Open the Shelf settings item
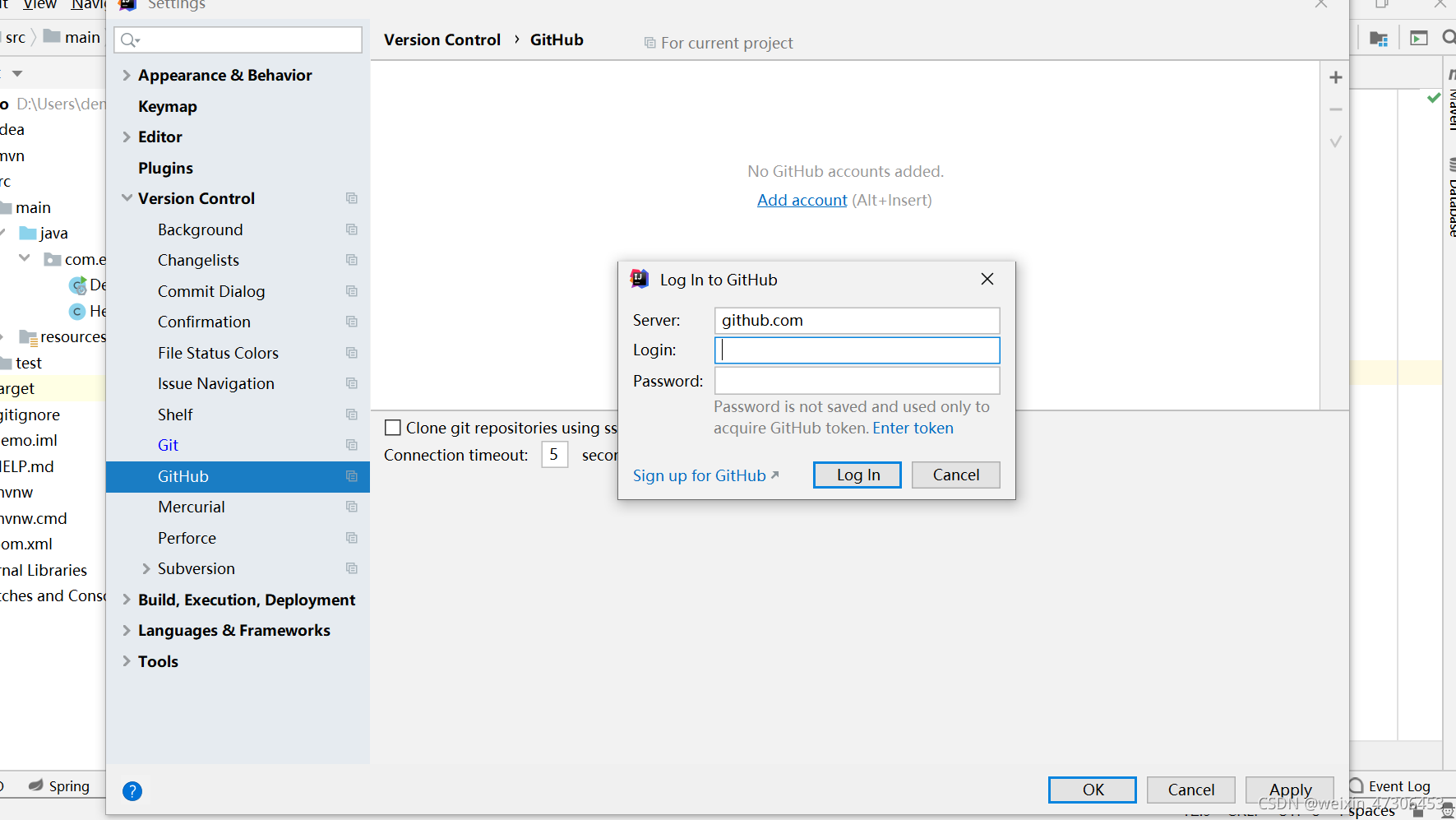This screenshot has height=820, width=1456. [175, 415]
